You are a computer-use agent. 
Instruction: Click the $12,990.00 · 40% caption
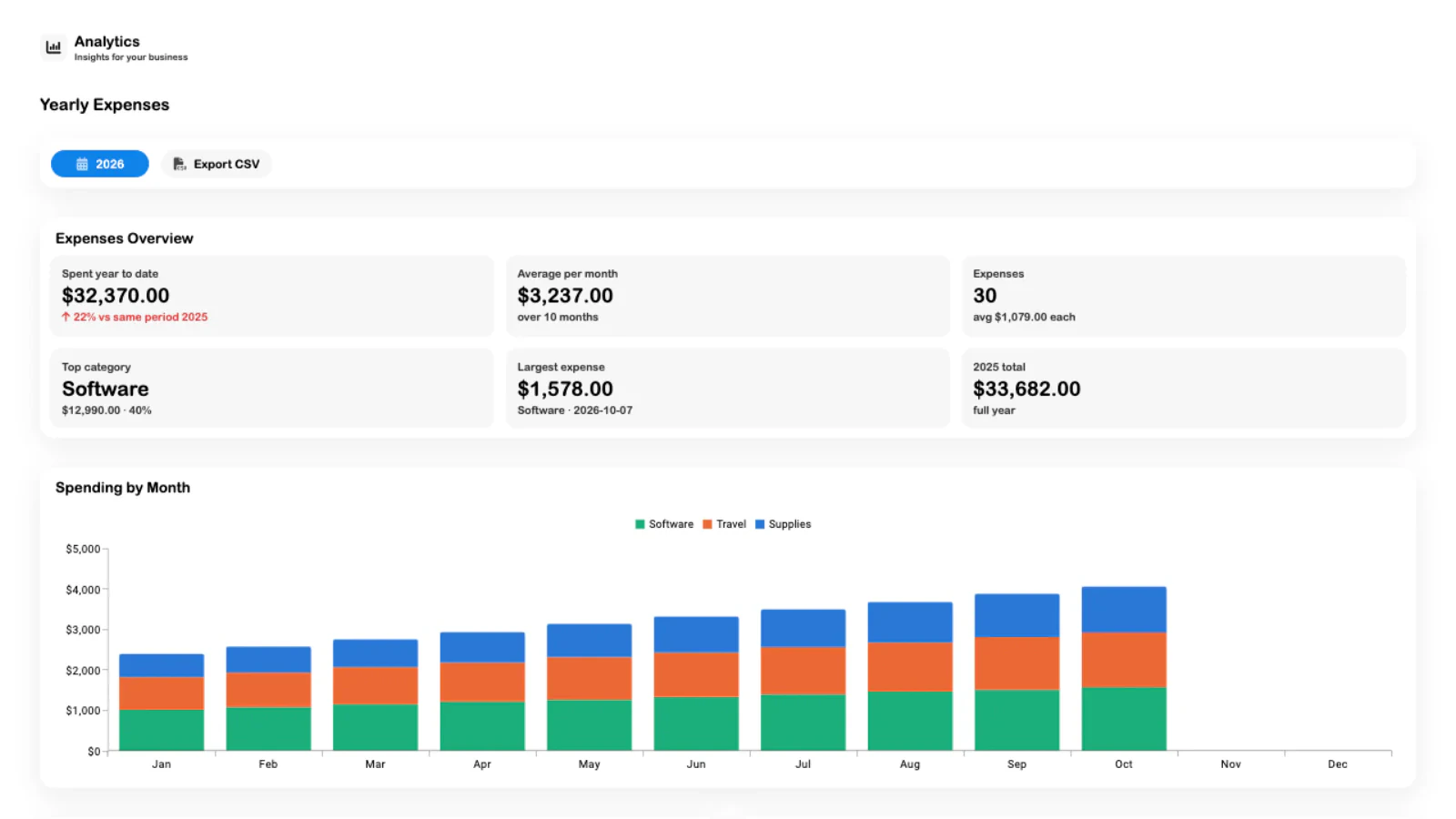click(x=106, y=410)
